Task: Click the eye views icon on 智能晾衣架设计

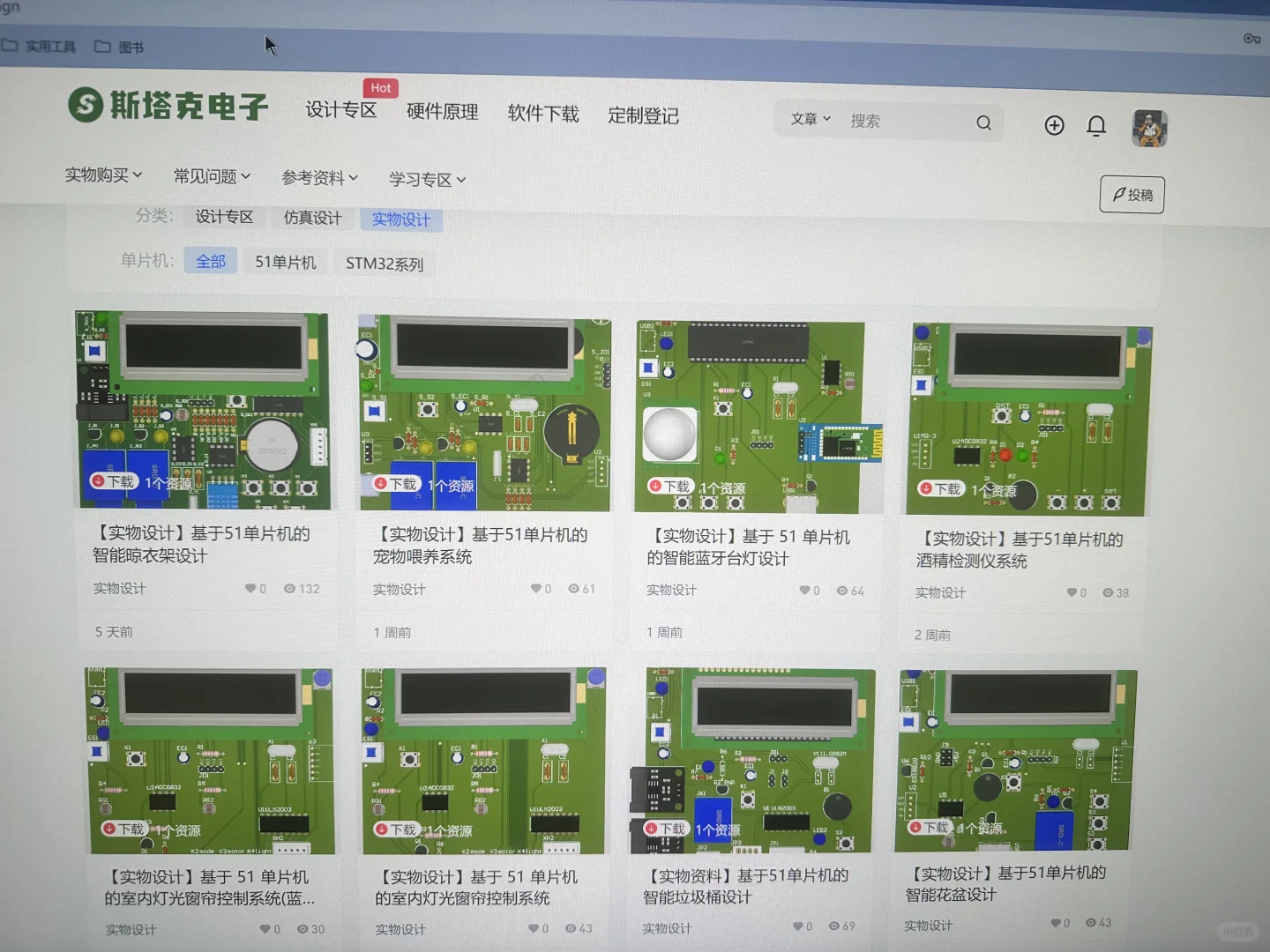Action: click(x=289, y=588)
